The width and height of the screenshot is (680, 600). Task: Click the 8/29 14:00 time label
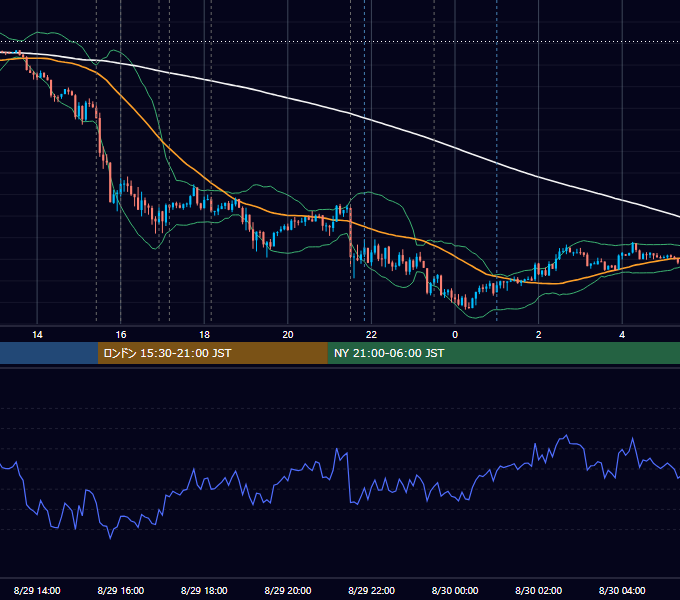pyautogui.click(x=37, y=590)
